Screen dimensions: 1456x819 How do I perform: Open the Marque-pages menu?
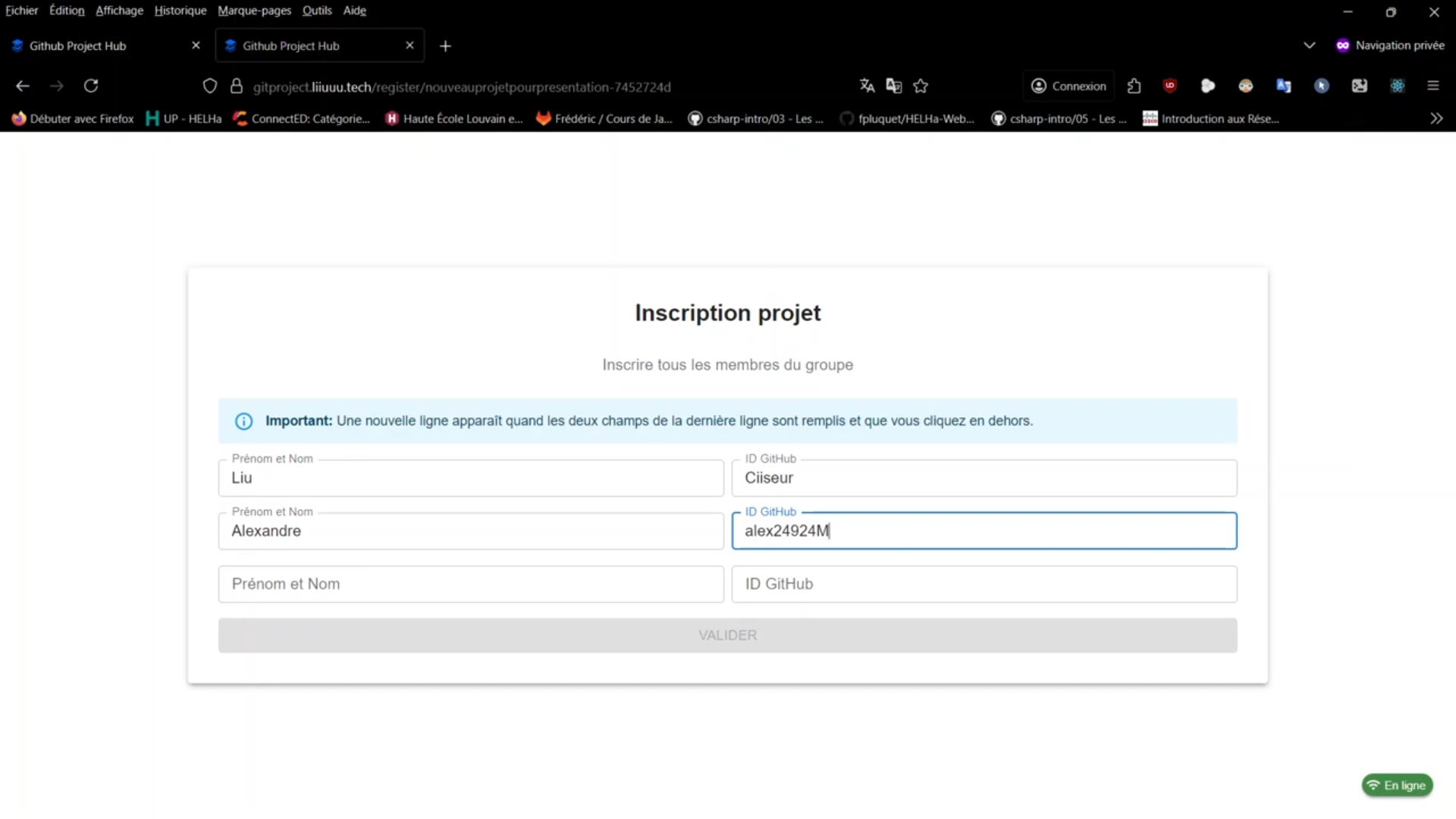tap(254, 11)
